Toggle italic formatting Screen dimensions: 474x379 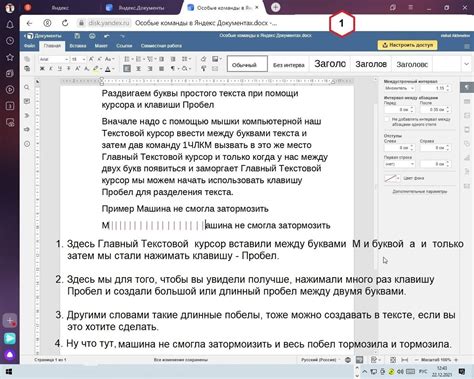[x=51, y=69]
